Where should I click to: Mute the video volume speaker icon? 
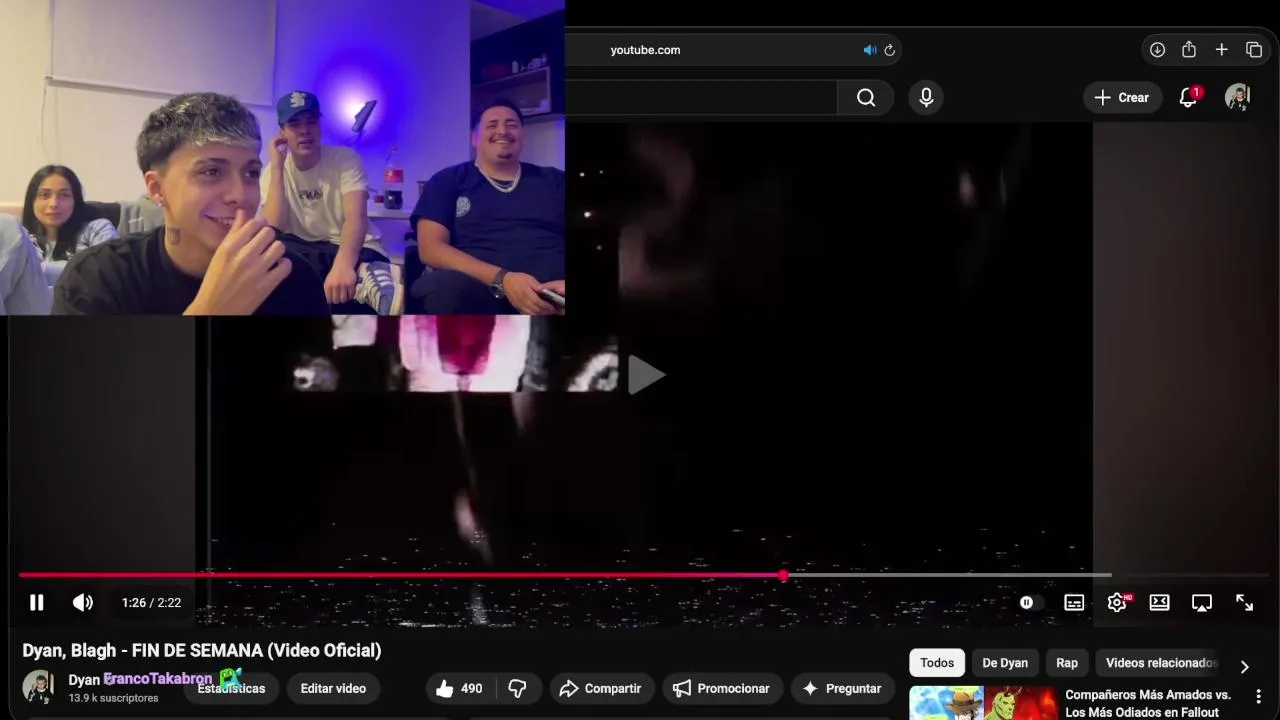[x=83, y=602]
